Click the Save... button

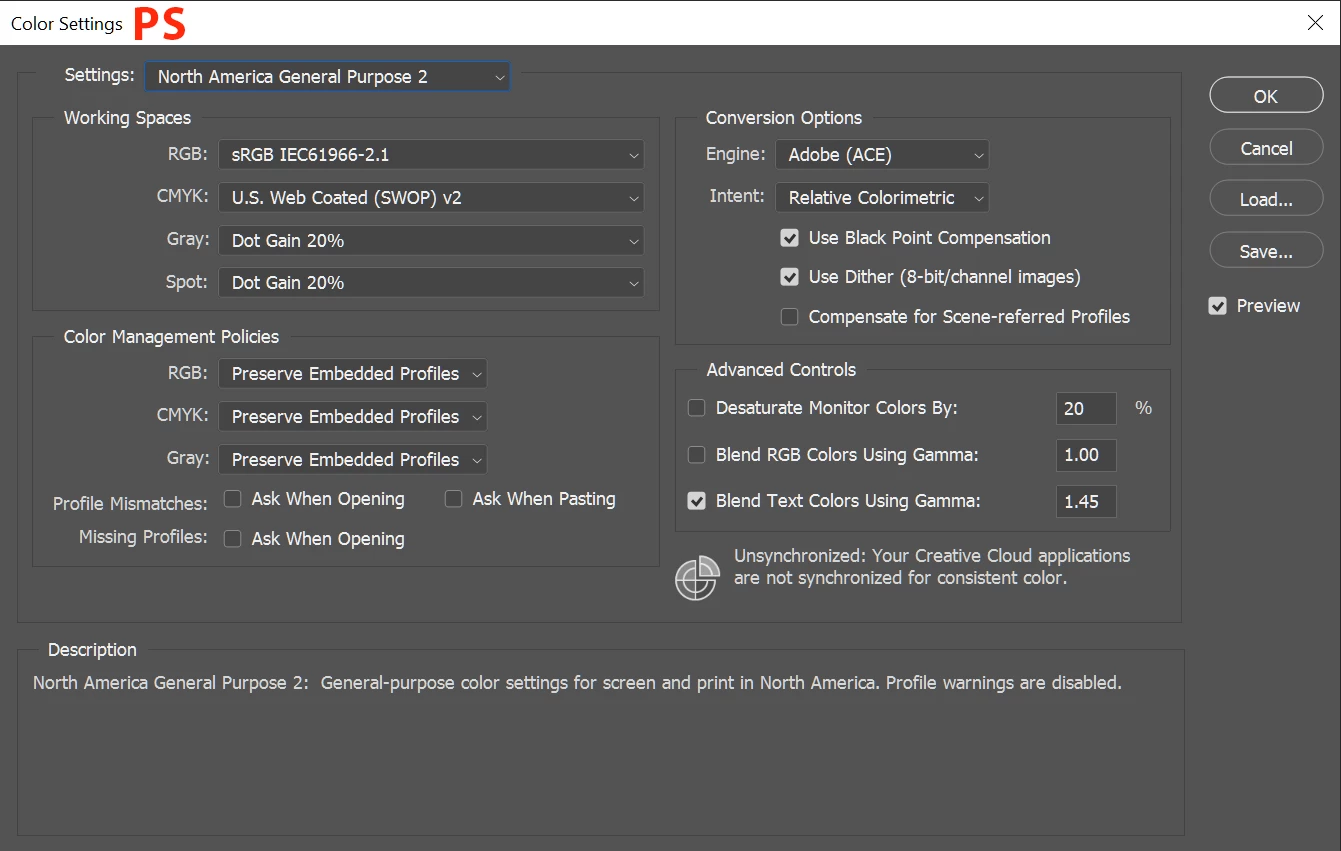[1266, 252]
